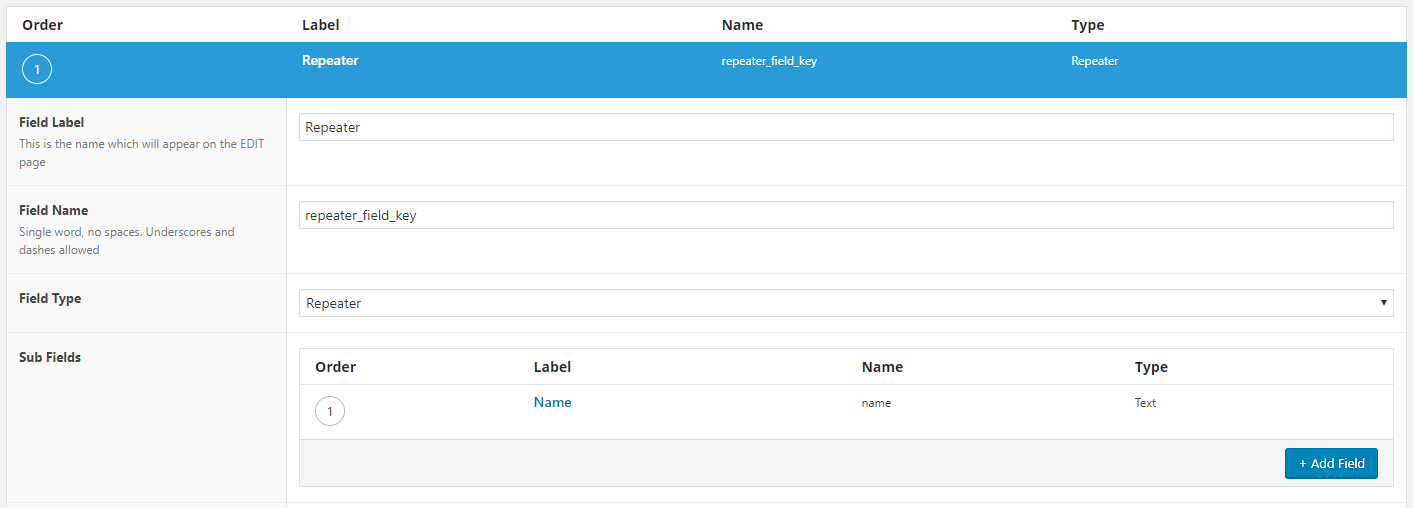Focus the Field Label text input
The height and width of the screenshot is (508, 1413).
(845, 127)
